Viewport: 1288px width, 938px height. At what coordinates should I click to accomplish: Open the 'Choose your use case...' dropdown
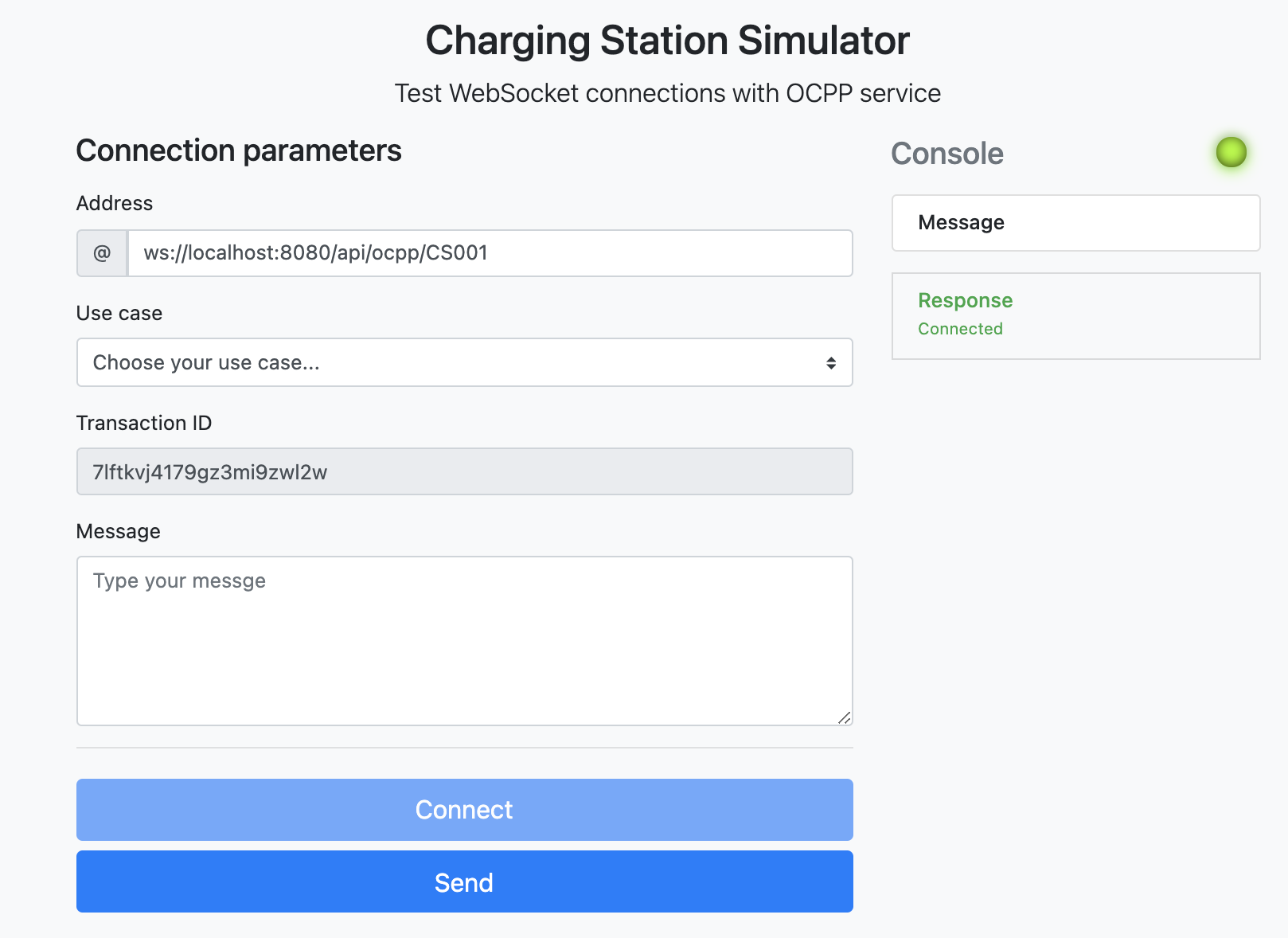click(464, 363)
